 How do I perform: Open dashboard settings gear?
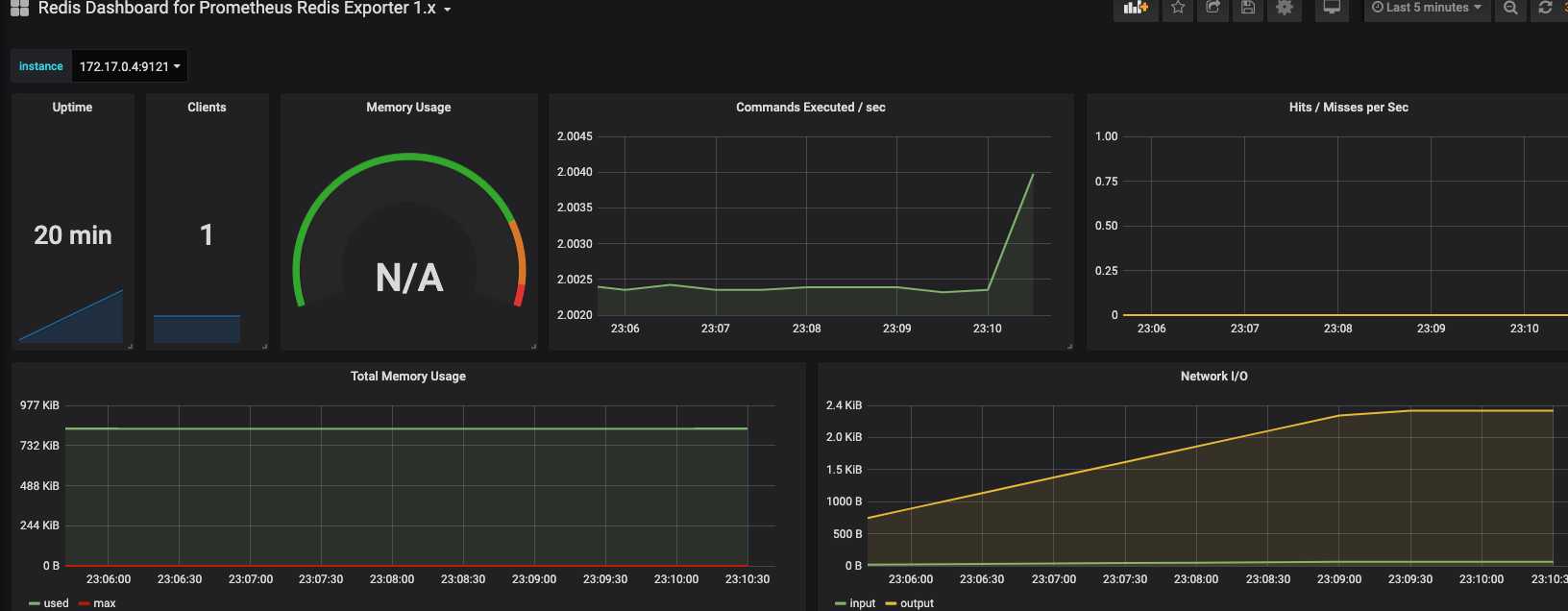tap(1285, 9)
